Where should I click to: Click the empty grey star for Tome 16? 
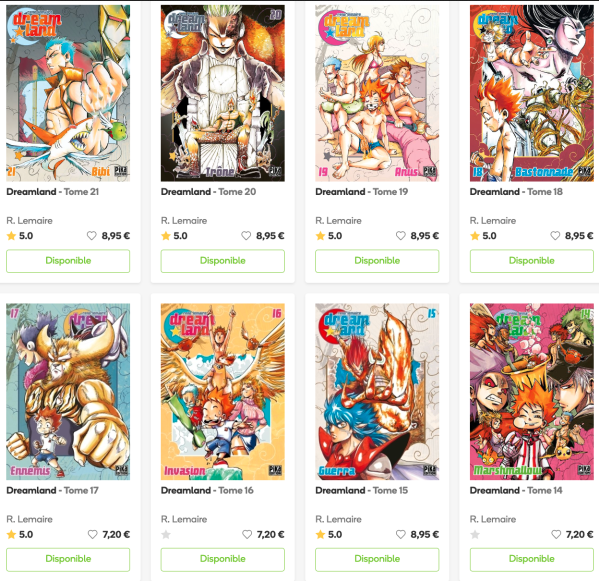pos(166,534)
